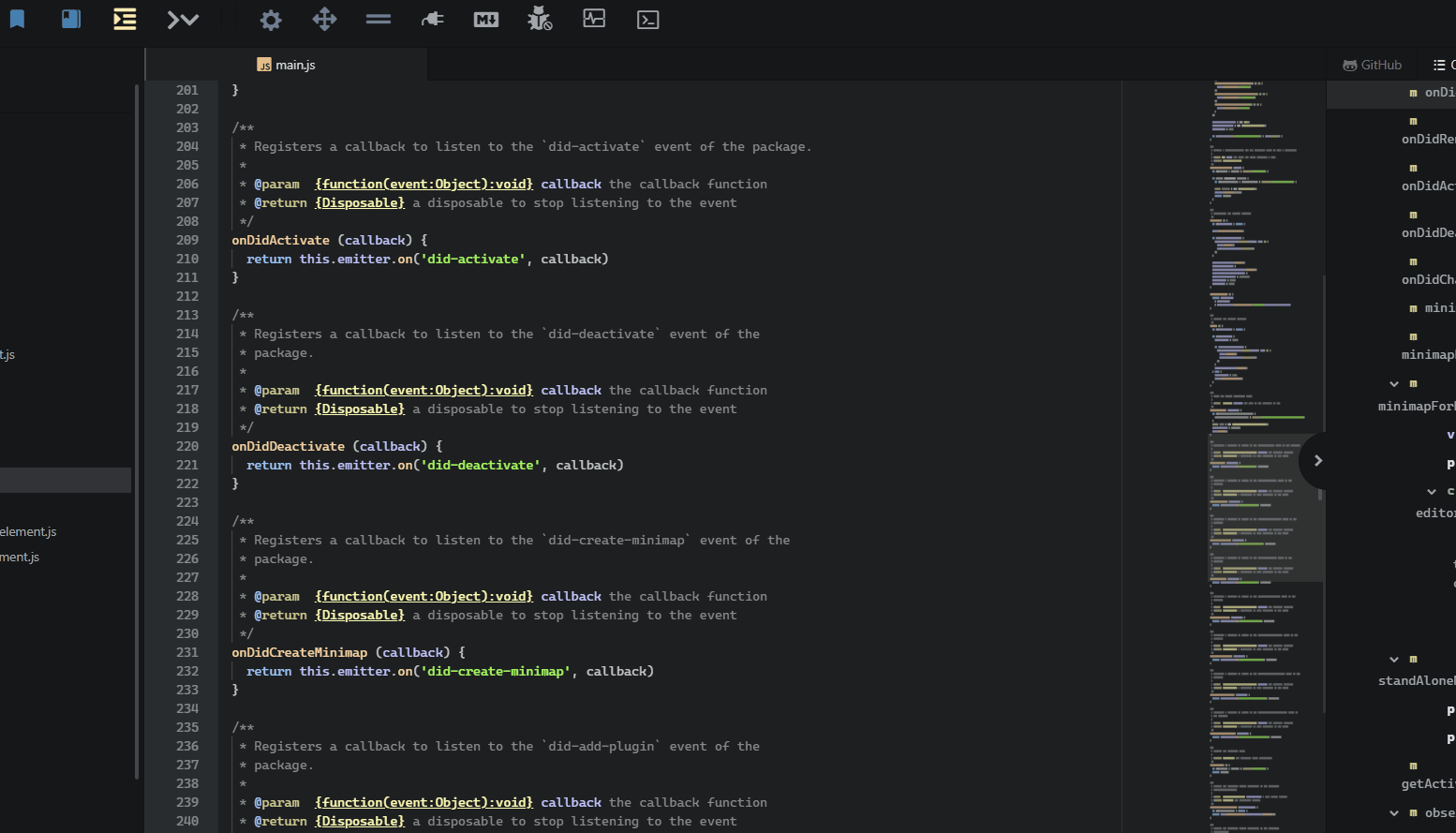This screenshot has height=833, width=1456.
Task: Click the editor vertical scrollbar
Action: pyautogui.click(x=1324, y=495)
